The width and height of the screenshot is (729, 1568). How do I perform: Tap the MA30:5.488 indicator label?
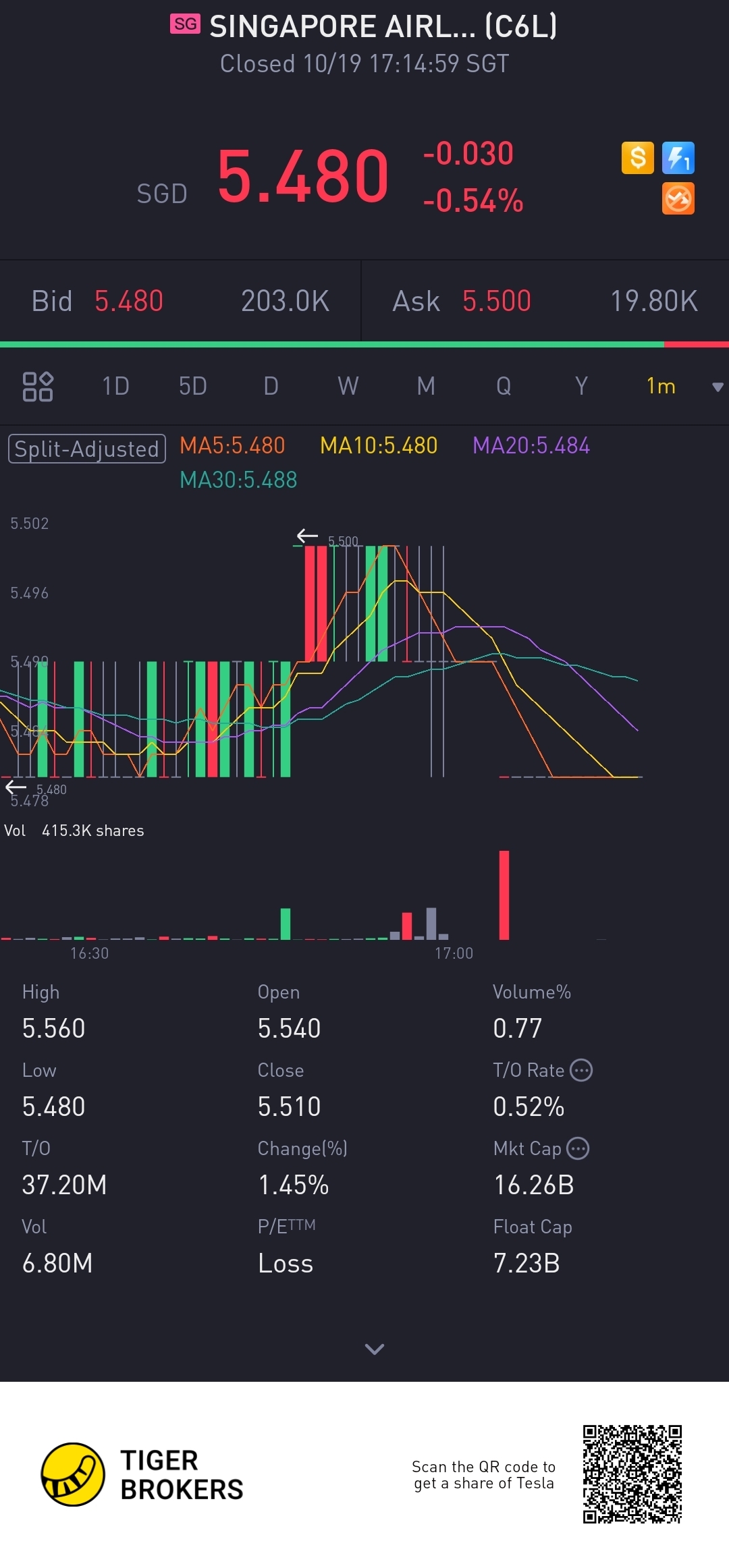(238, 480)
